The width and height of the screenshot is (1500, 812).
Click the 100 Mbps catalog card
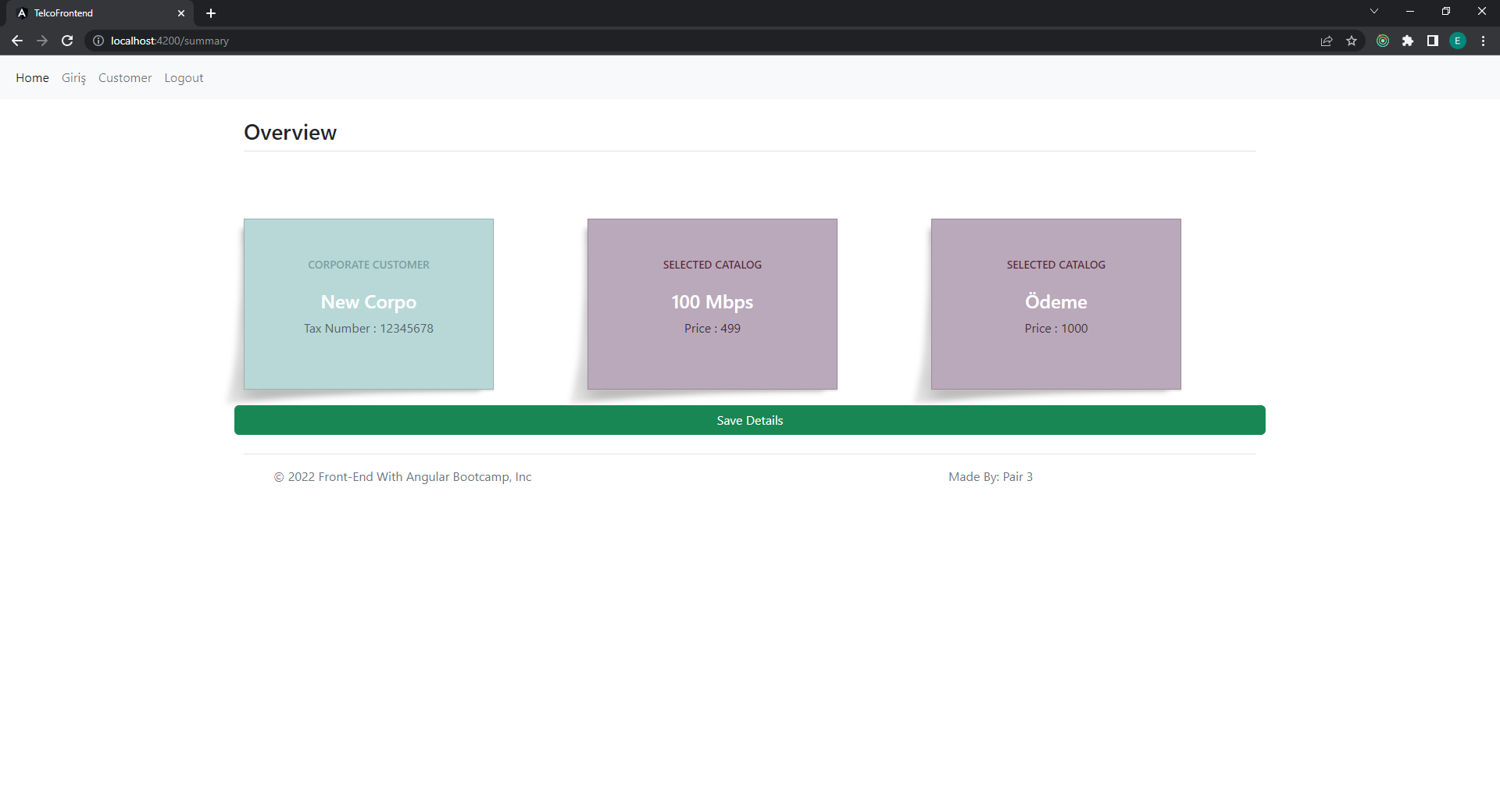click(x=712, y=304)
